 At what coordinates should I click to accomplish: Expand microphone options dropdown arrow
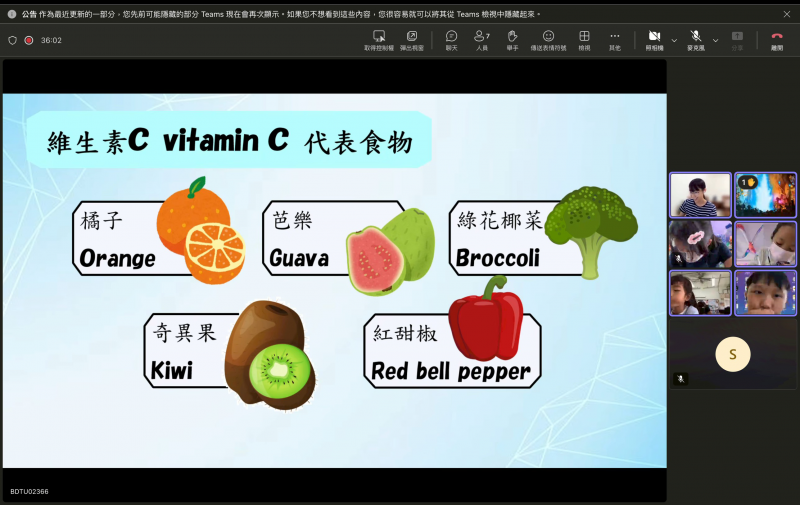coord(715,40)
